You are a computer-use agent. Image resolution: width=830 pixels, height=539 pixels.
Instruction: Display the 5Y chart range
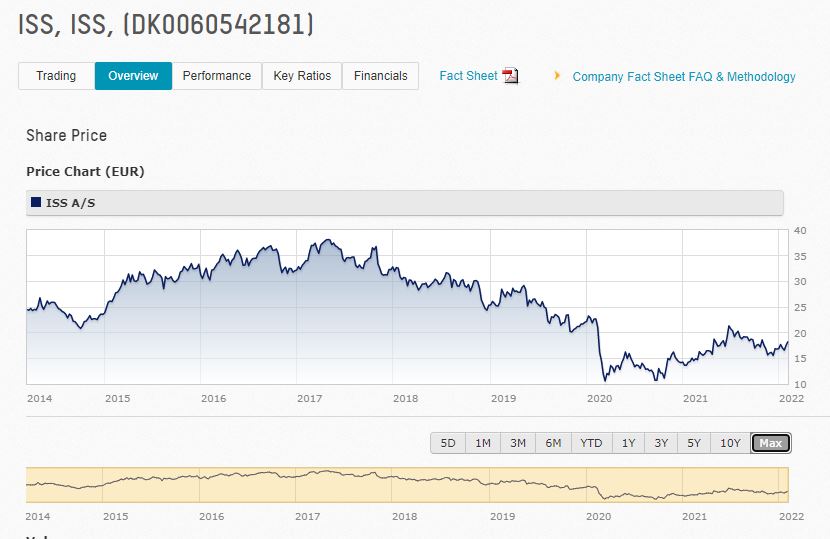point(694,443)
